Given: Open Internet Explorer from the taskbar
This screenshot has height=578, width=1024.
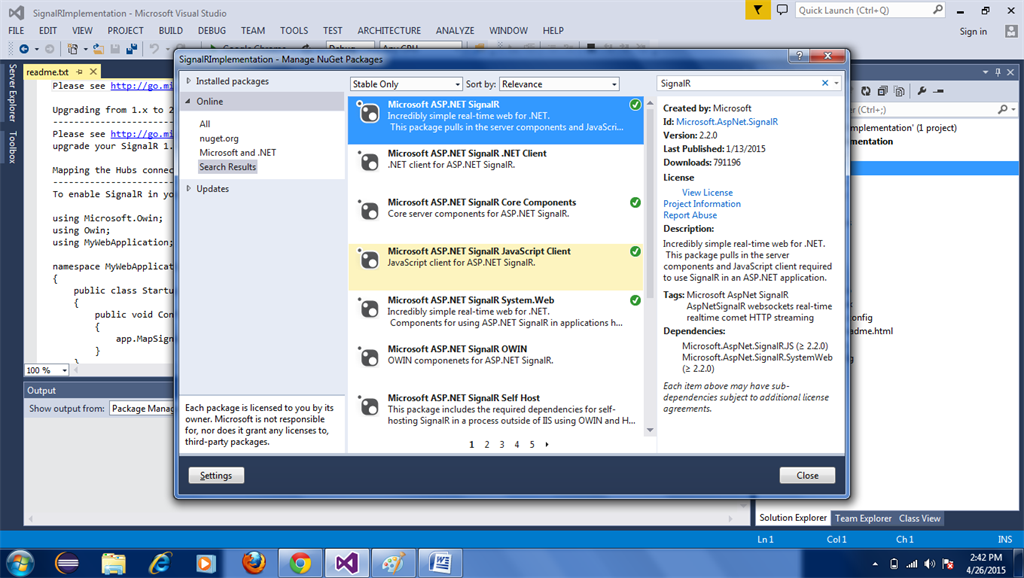Looking at the screenshot, I should pos(160,563).
